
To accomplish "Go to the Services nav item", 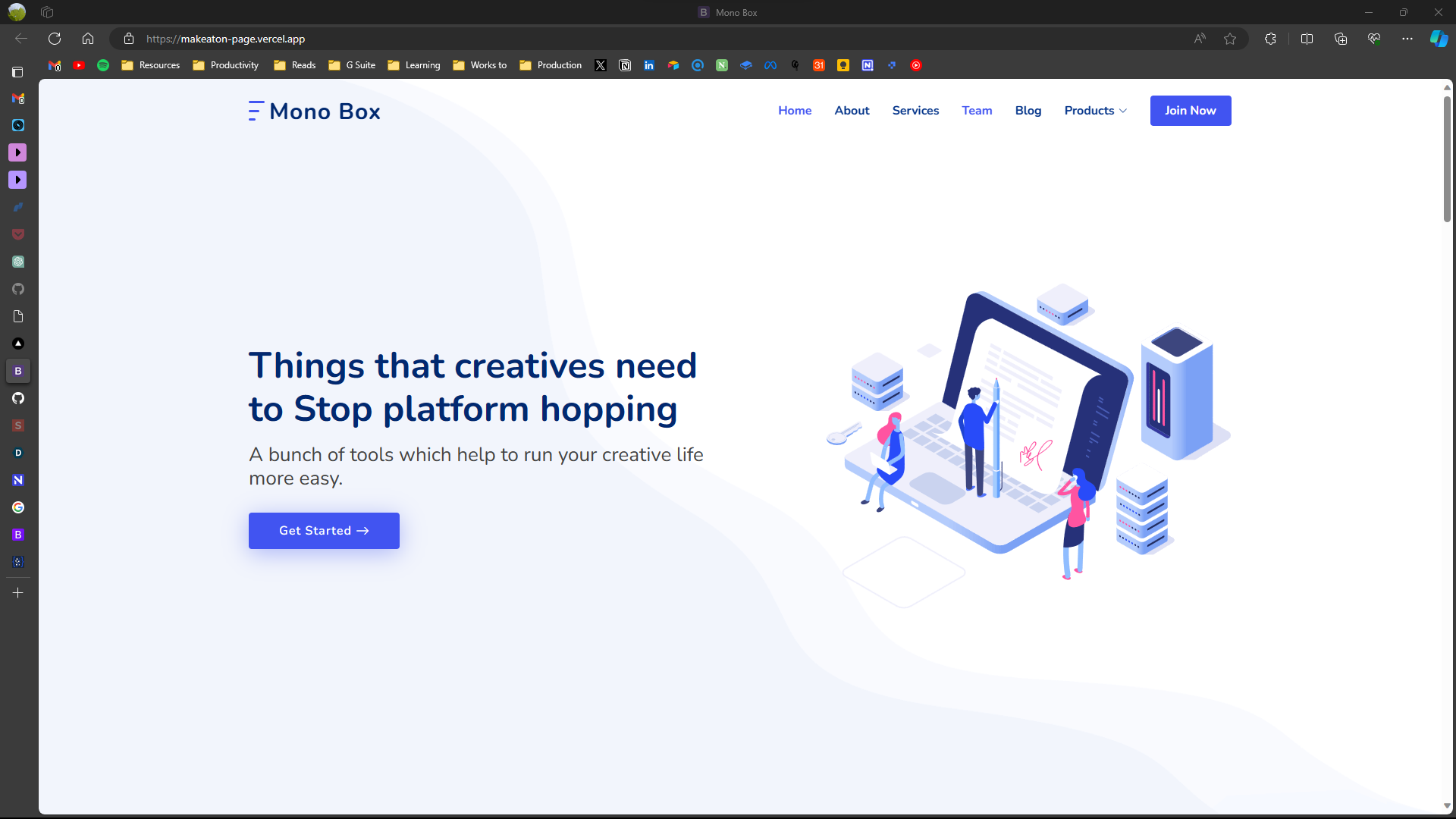I will [x=915, y=111].
